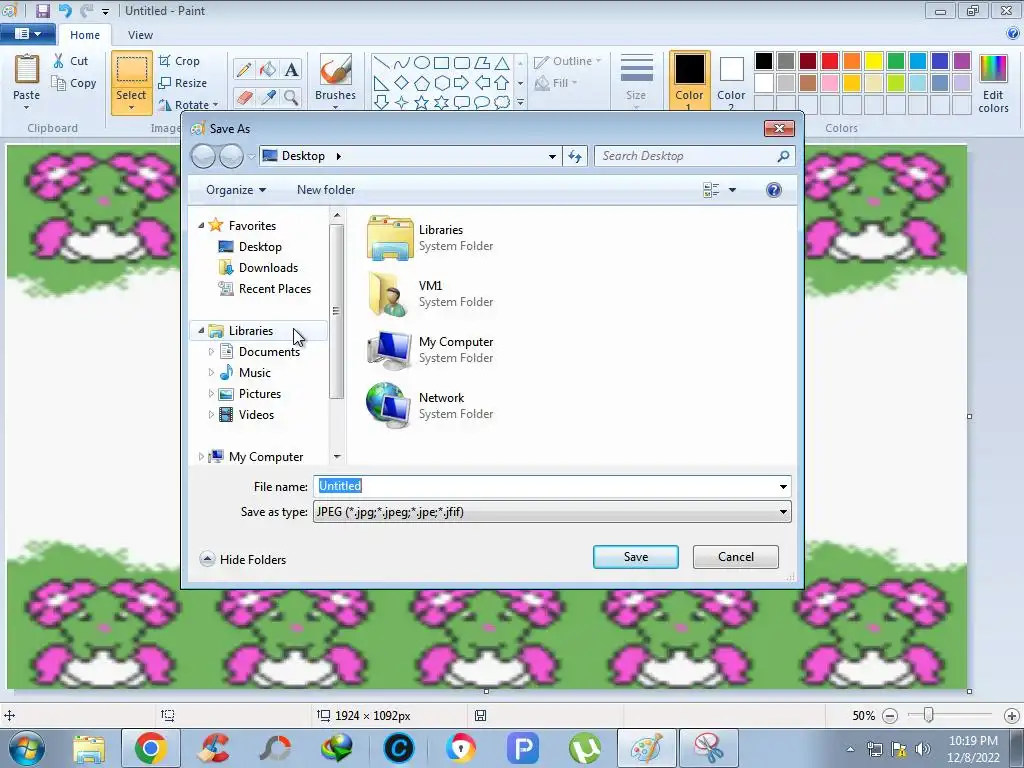1024x768 pixels.
Task: Select Pictures library in navigation tree
Action: pos(259,394)
